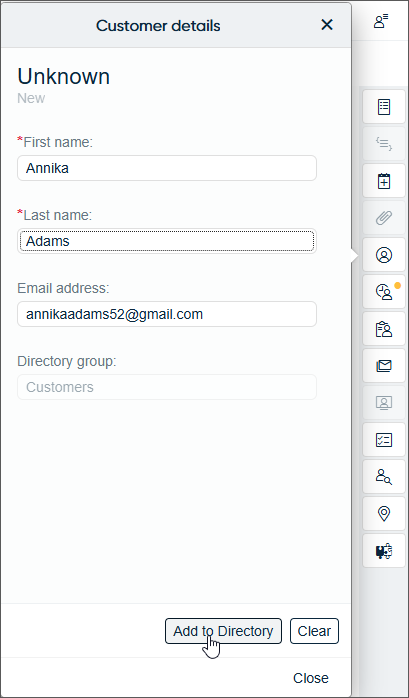Image resolution: width=409 pixels, height=698 pixels.
Task: Open the search customer icon
Action: tap(384, 477)
